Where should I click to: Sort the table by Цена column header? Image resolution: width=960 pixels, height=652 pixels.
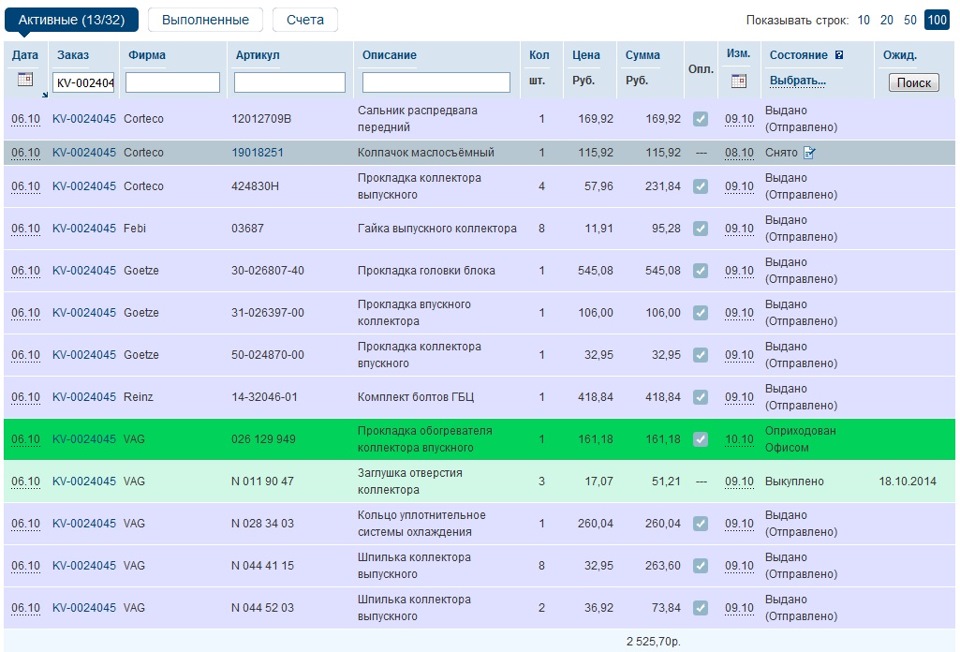(586, 55)
